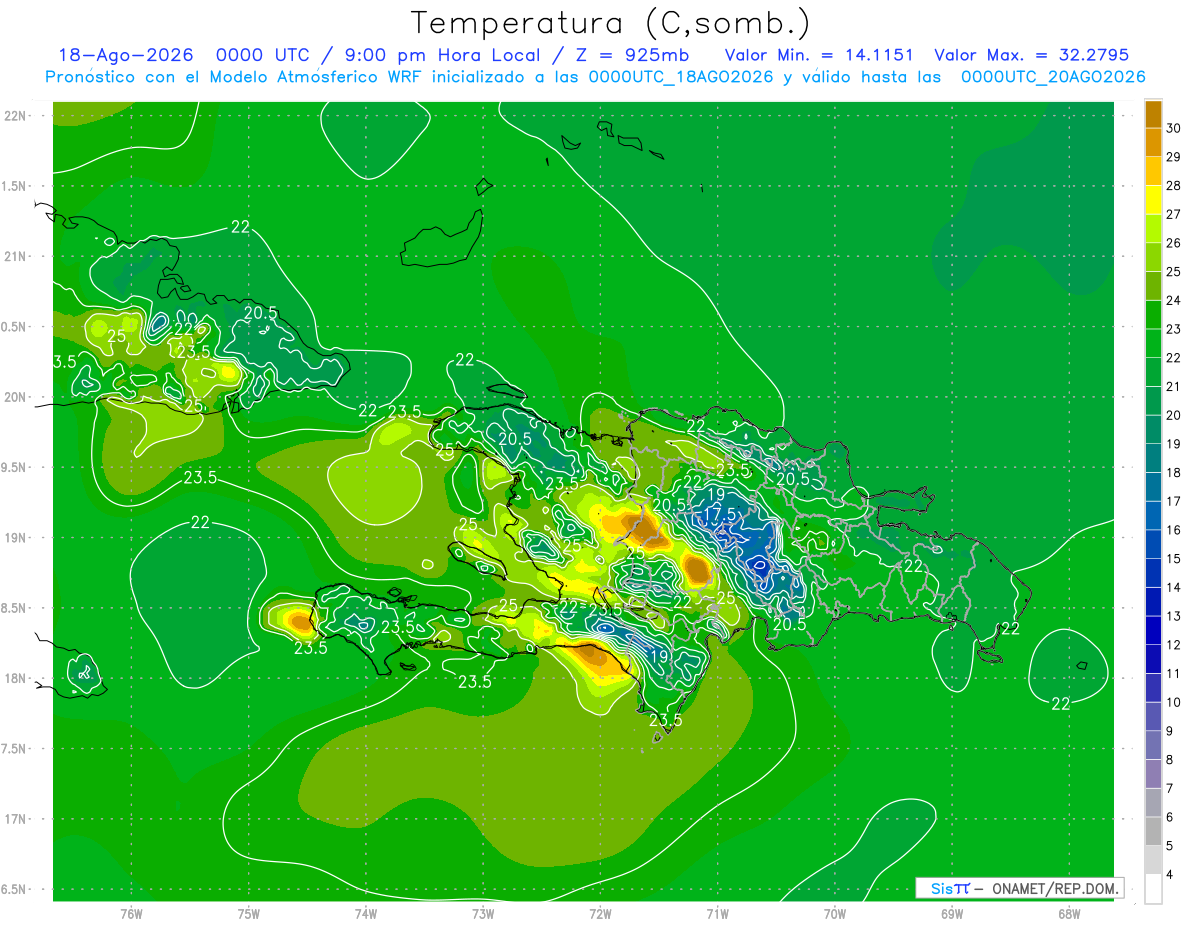Pick the green legend segment between 22 and 23
The width and height of the screenshot is (1200, 927).
pos(1153,343)
